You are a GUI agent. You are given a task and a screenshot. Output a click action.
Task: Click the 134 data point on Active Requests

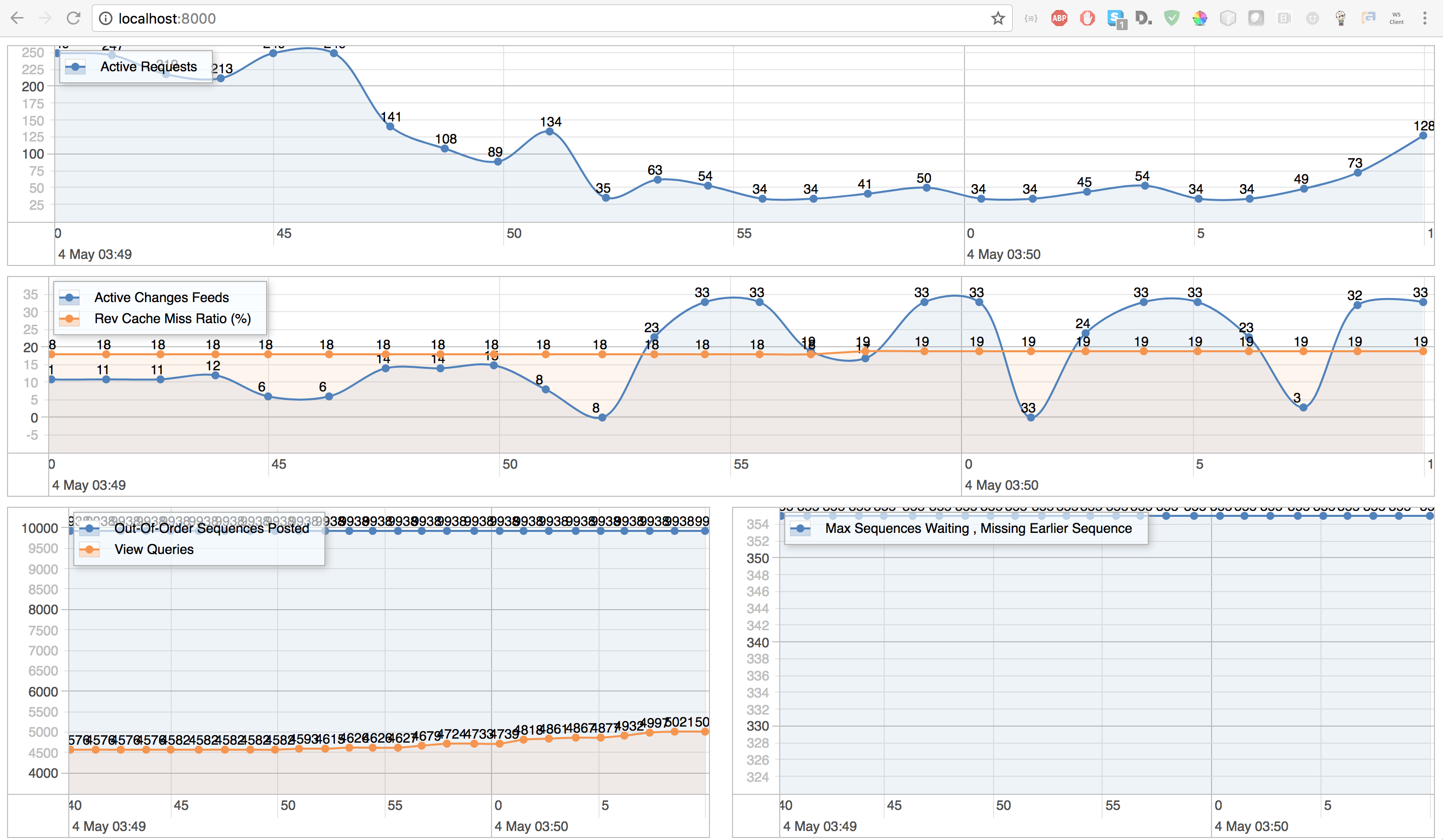click(x=549, y=131)
